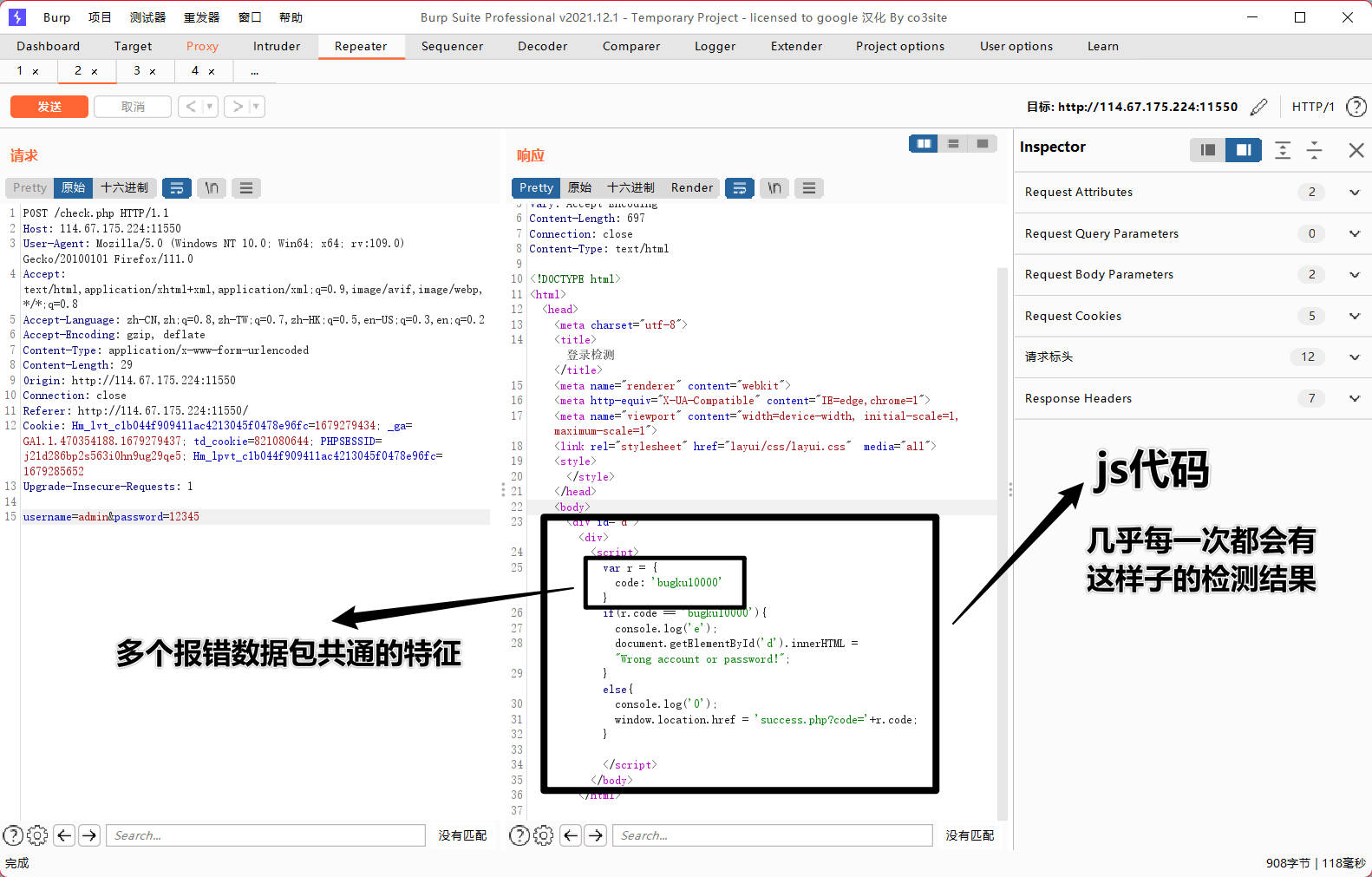Screen dimensions: 1372x877
Task: Select side-by-side layout icon
Action: tap(924, 143)
